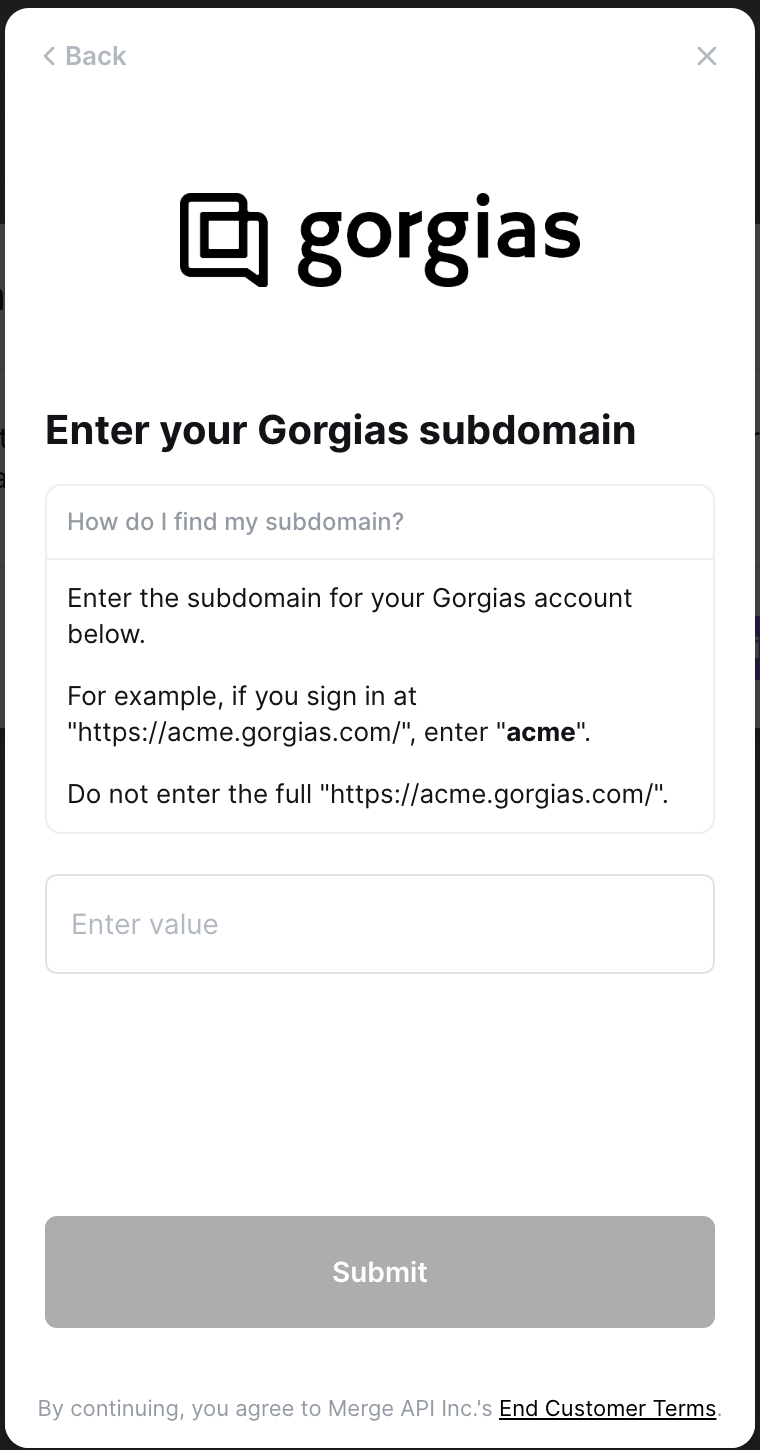Click the example URL before 'enter "acme"'
Viewport: 760px width, 1450px height.
click(x=241, y=732)
